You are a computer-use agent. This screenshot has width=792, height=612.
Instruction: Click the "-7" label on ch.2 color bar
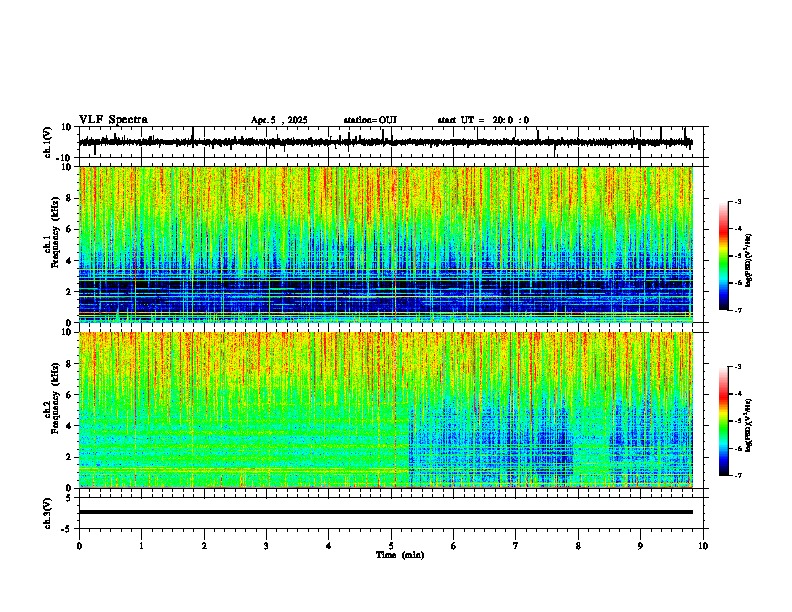tap(738, 475)
